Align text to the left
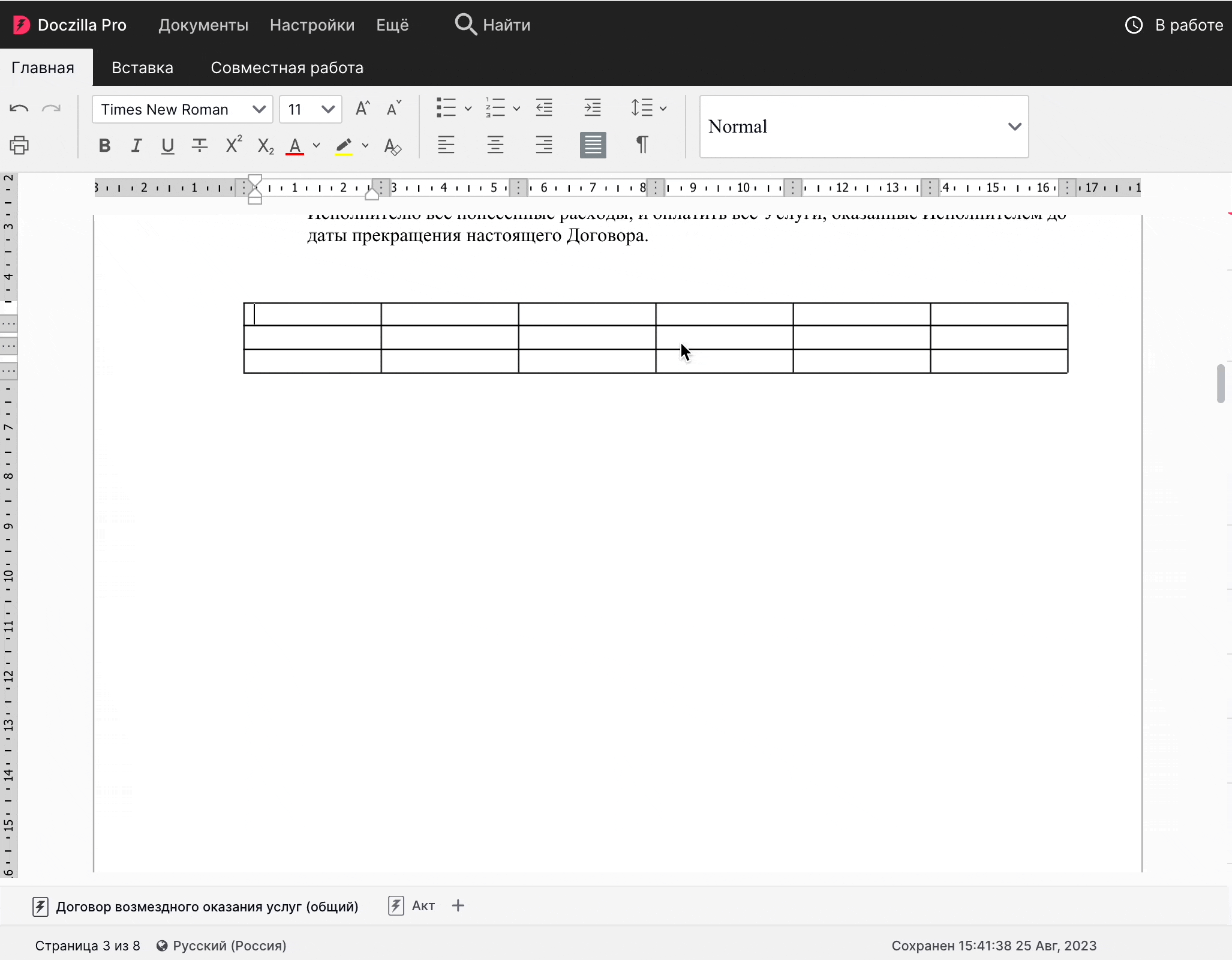Screen dimensions: 1232x960 click(446, 145)
